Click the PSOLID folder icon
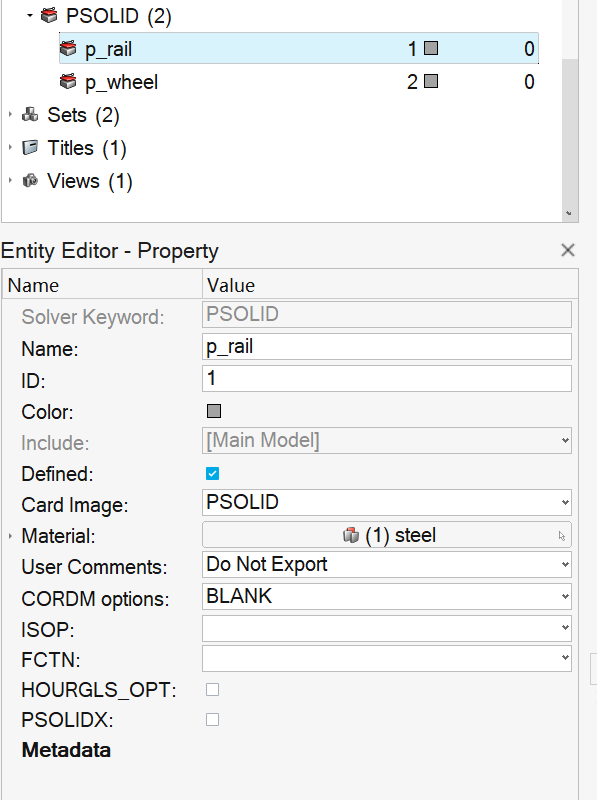The height and width of the screenshot is (800, 597). click(x=49, y=16)
